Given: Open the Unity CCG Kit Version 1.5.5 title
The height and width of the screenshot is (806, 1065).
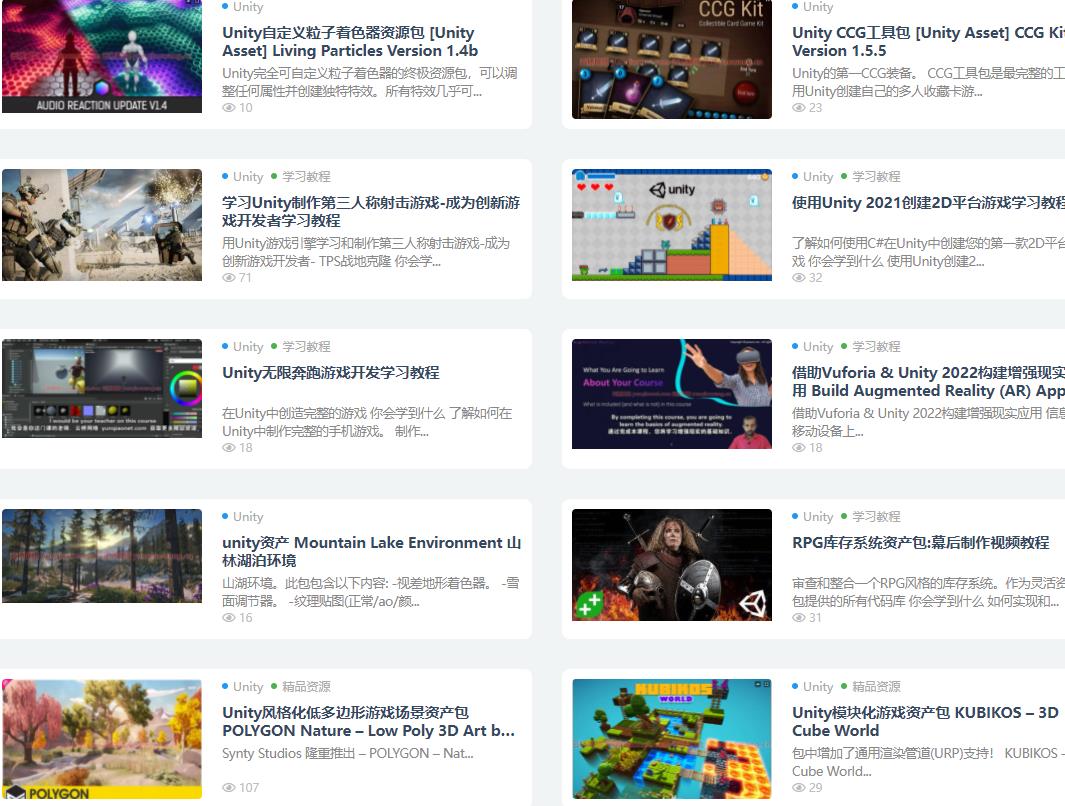Looking at the screenshot, I should coord(928,41).
